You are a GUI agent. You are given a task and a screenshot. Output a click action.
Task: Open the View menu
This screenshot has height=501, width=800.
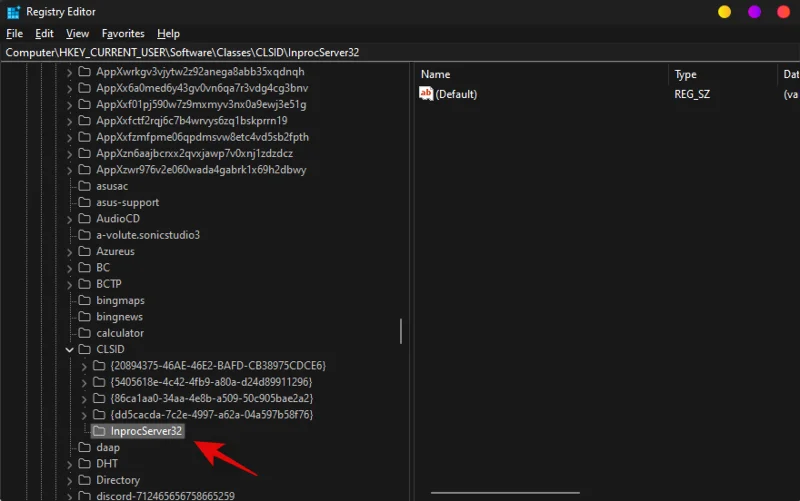tap(77, 34)
